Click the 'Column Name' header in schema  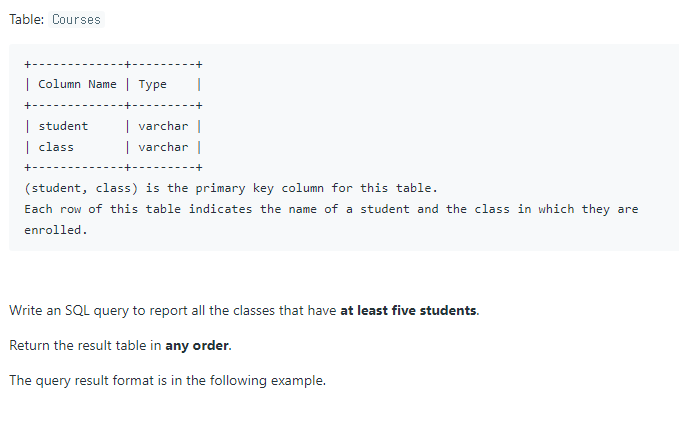(77, 84)
